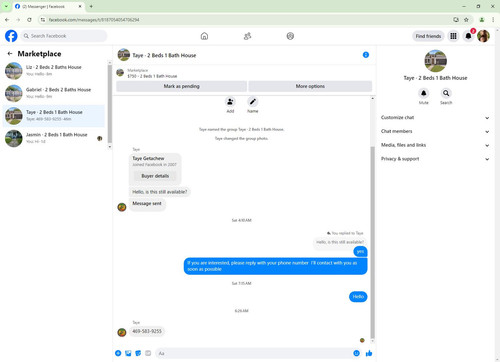Screen dimensions: 500x362
Task: Select the Messenger browser tab
Action: (48, 6)
